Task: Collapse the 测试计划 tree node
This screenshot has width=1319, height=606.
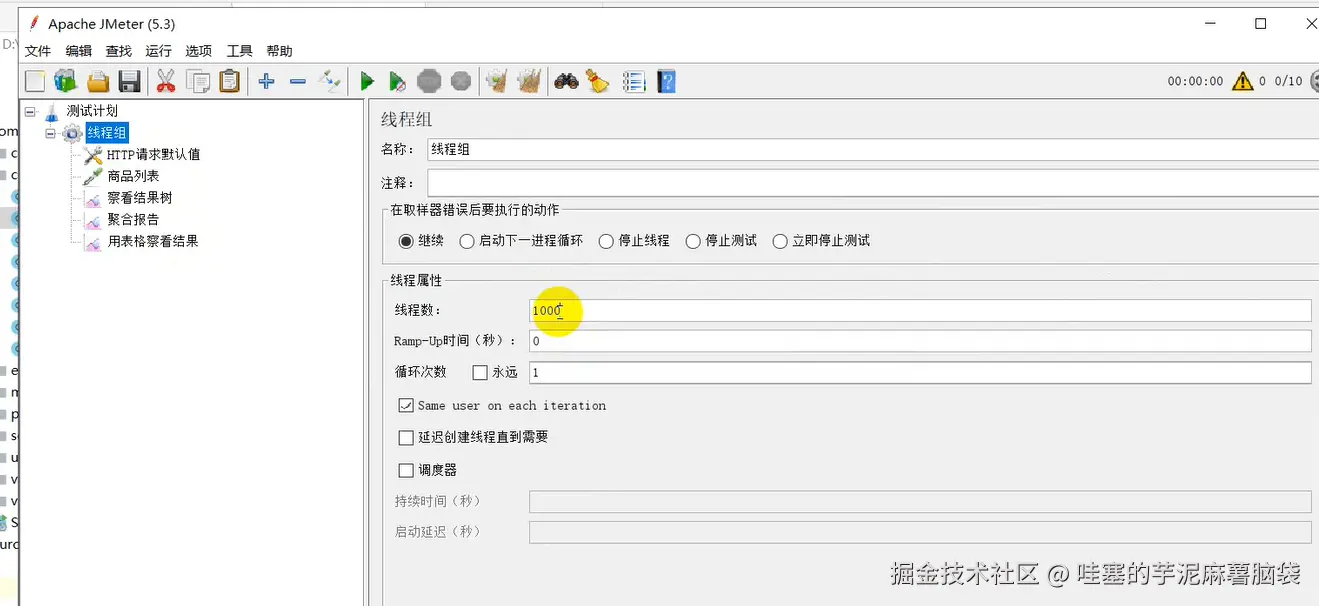Action: [30, 112]
